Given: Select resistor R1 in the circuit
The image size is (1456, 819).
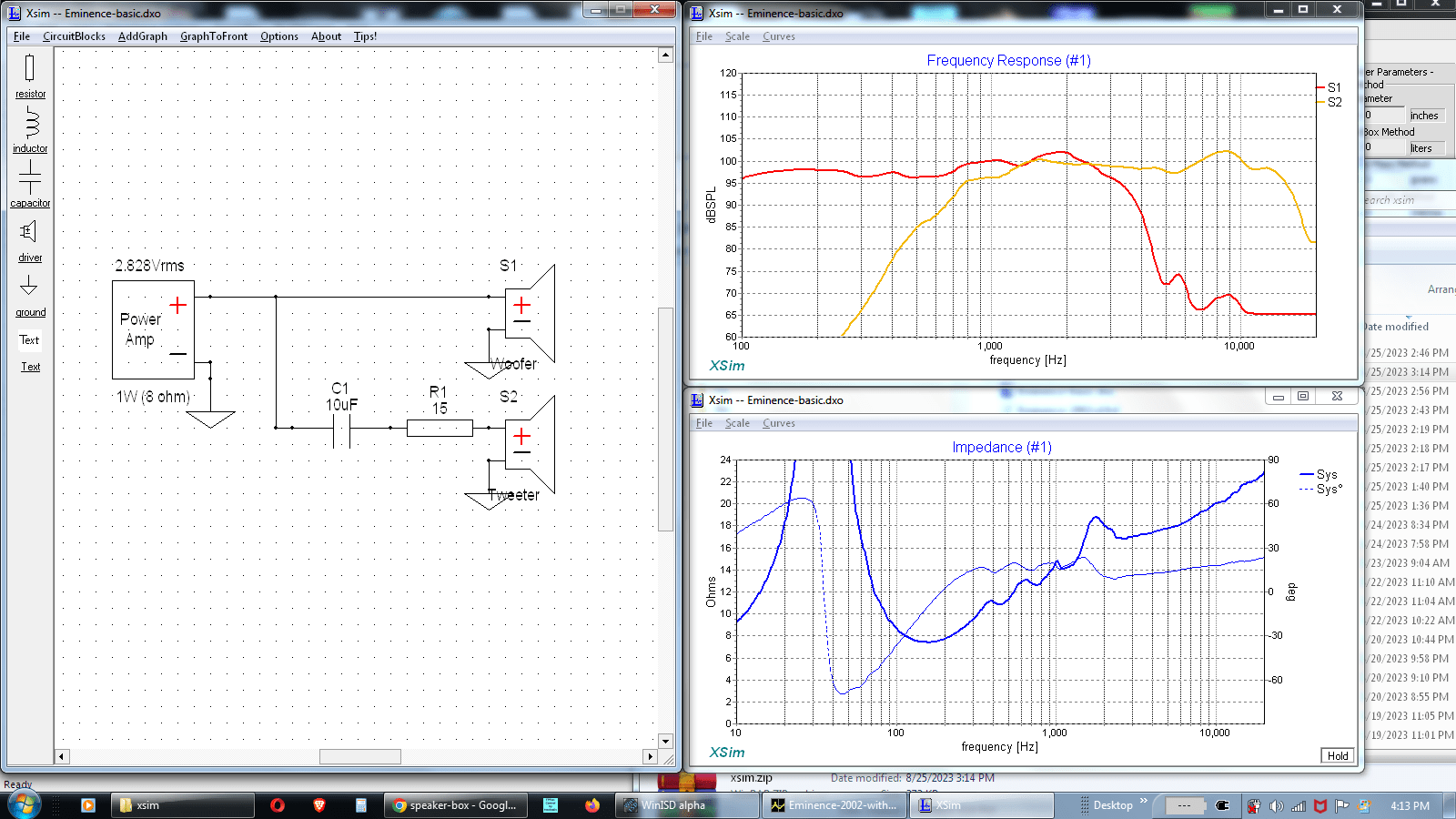Looking at the screenshot, I should (440, 428).
